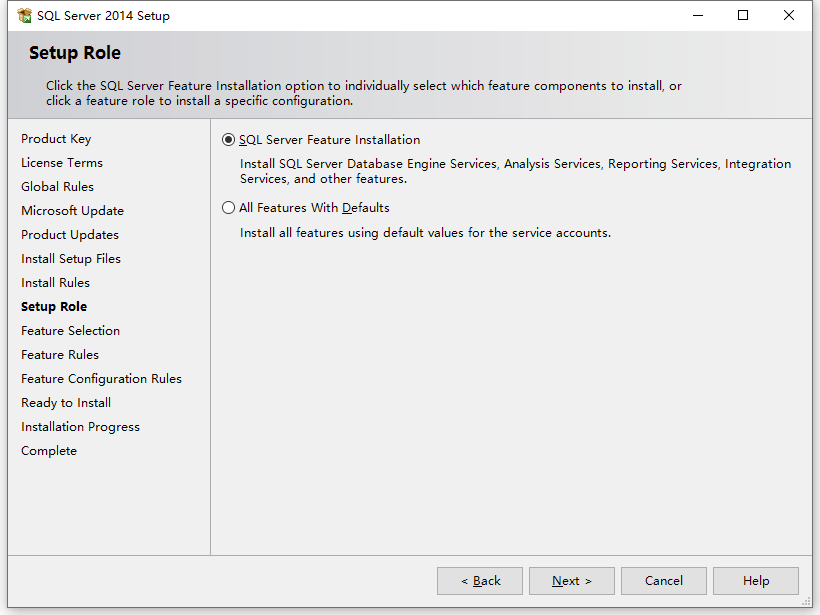Screen dimensions: 820x615
Task: Open the Installation Progress step
Action: (x=80, y=426)
